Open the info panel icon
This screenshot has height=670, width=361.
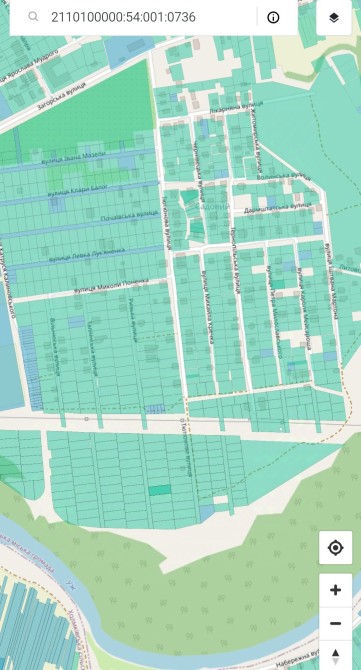(x=273, y=17)
